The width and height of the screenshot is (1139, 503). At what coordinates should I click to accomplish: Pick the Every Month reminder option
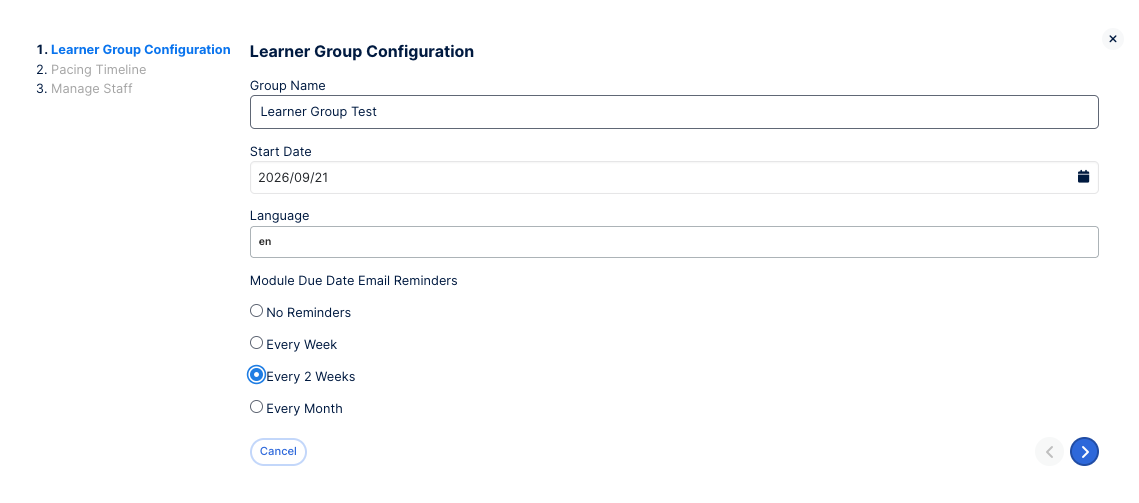click(256, 407)
